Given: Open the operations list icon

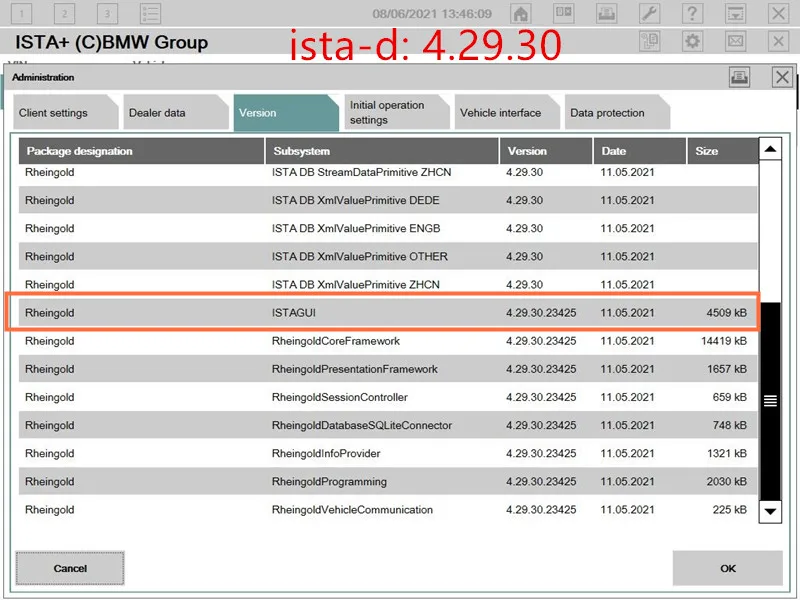Looking at the screenshot, I should pos(151,13).
